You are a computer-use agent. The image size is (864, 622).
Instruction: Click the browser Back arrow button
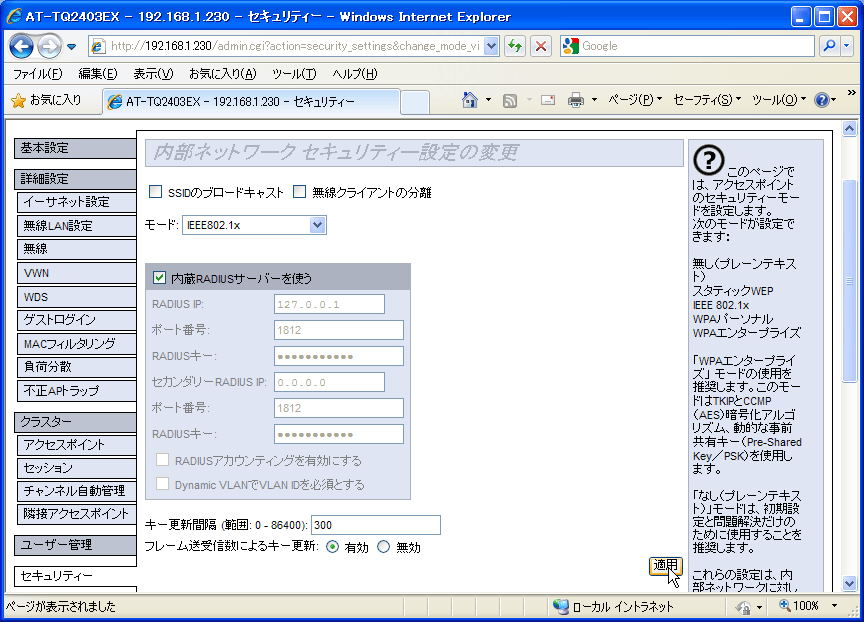click(x=22, y=46)
